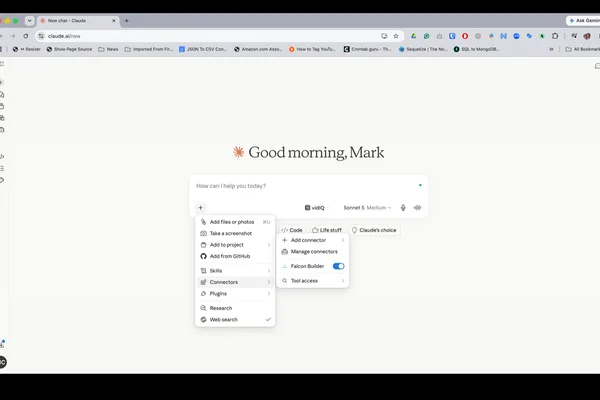The height and width of the screenshot is (400, 600).
Task: Close the New chat - Claude tab
Action: (x=114, y=21)
